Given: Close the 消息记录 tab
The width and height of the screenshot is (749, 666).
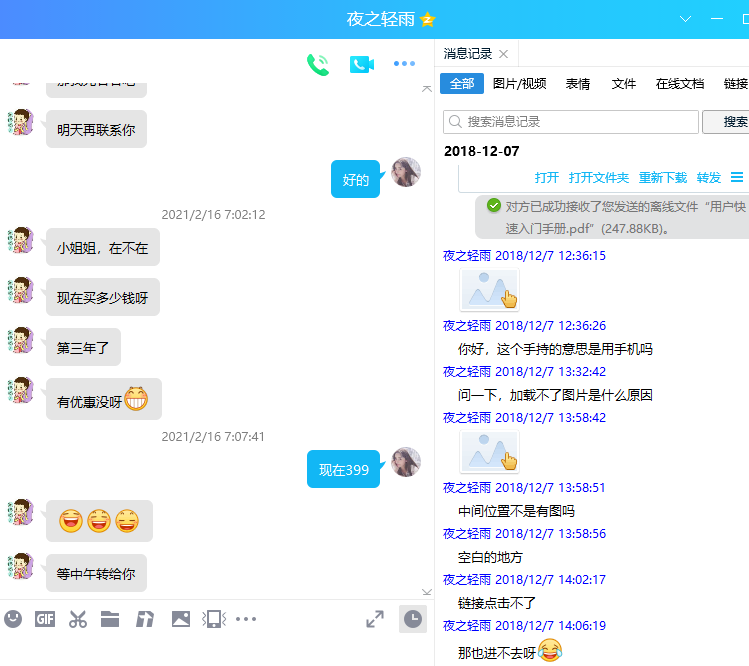Looking at the screenshot, I should (504, 54).
